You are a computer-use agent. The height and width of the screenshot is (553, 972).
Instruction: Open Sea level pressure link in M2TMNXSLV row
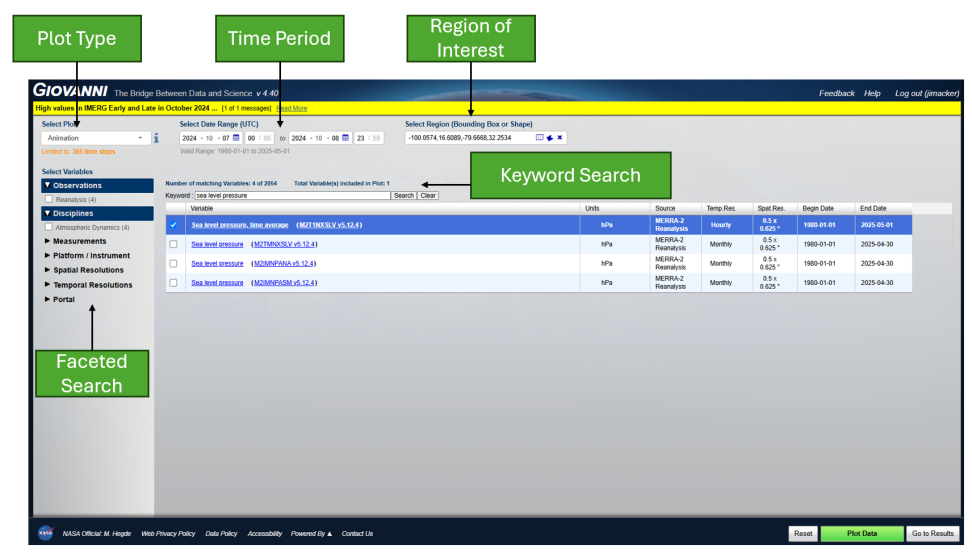(217, 244)
